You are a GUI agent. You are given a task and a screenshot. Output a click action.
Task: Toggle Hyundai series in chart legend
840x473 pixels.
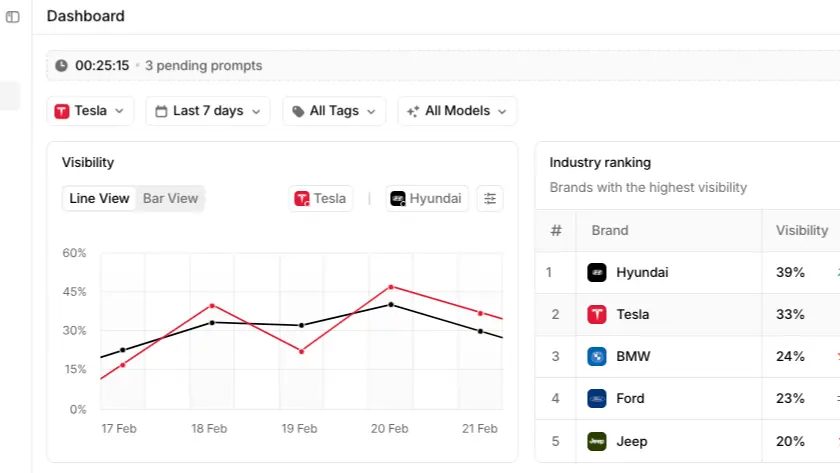[426, 199]
